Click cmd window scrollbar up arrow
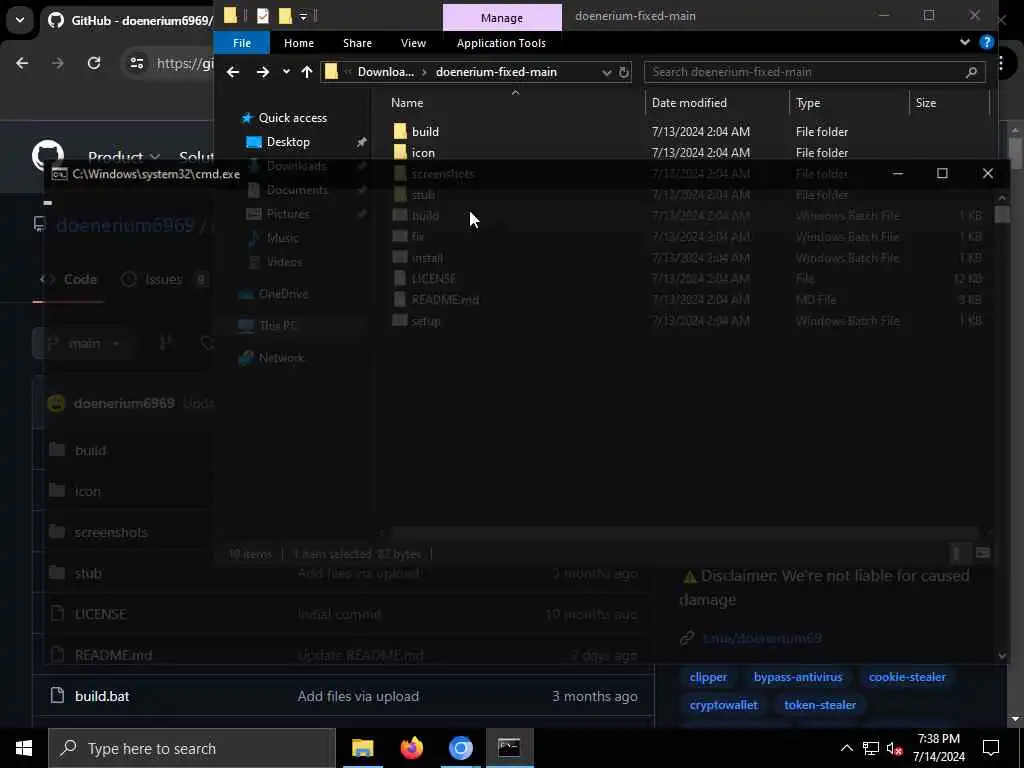The width and height of the screenshot is (1024, 768). (x=1002, y=197)
